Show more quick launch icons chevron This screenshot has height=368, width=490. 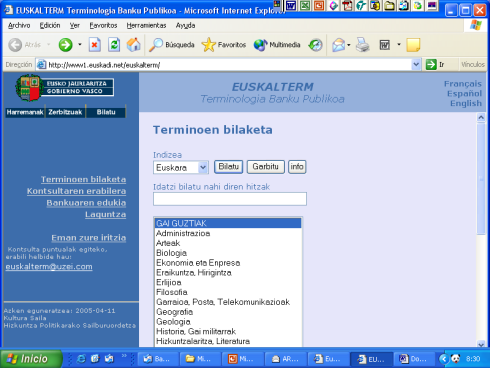(124, 356)
